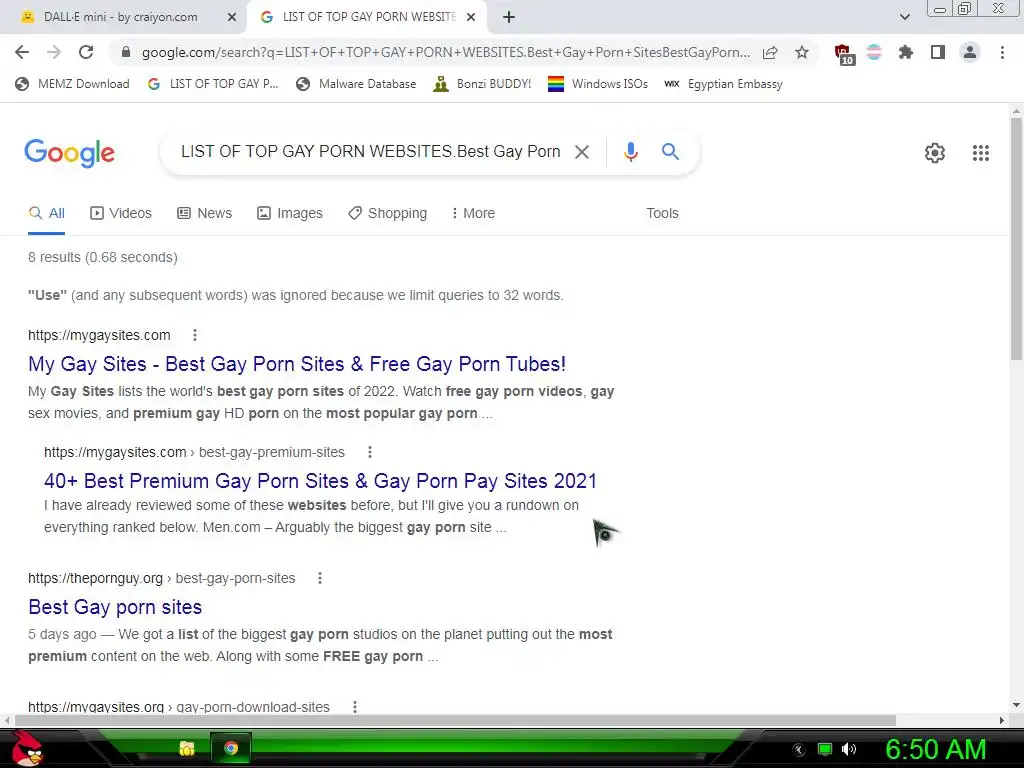Open the Google apps grid

point(981,153)
